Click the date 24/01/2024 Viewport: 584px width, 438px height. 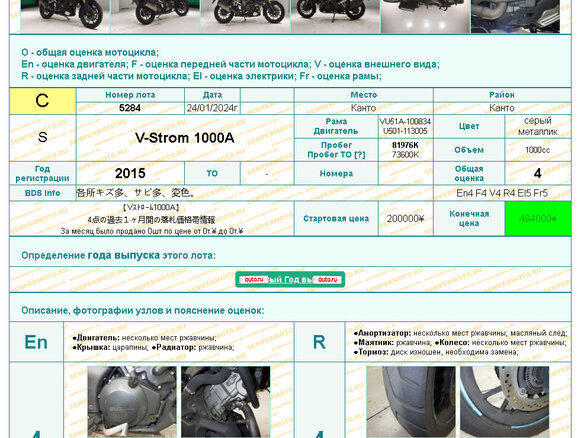point(212,108)
